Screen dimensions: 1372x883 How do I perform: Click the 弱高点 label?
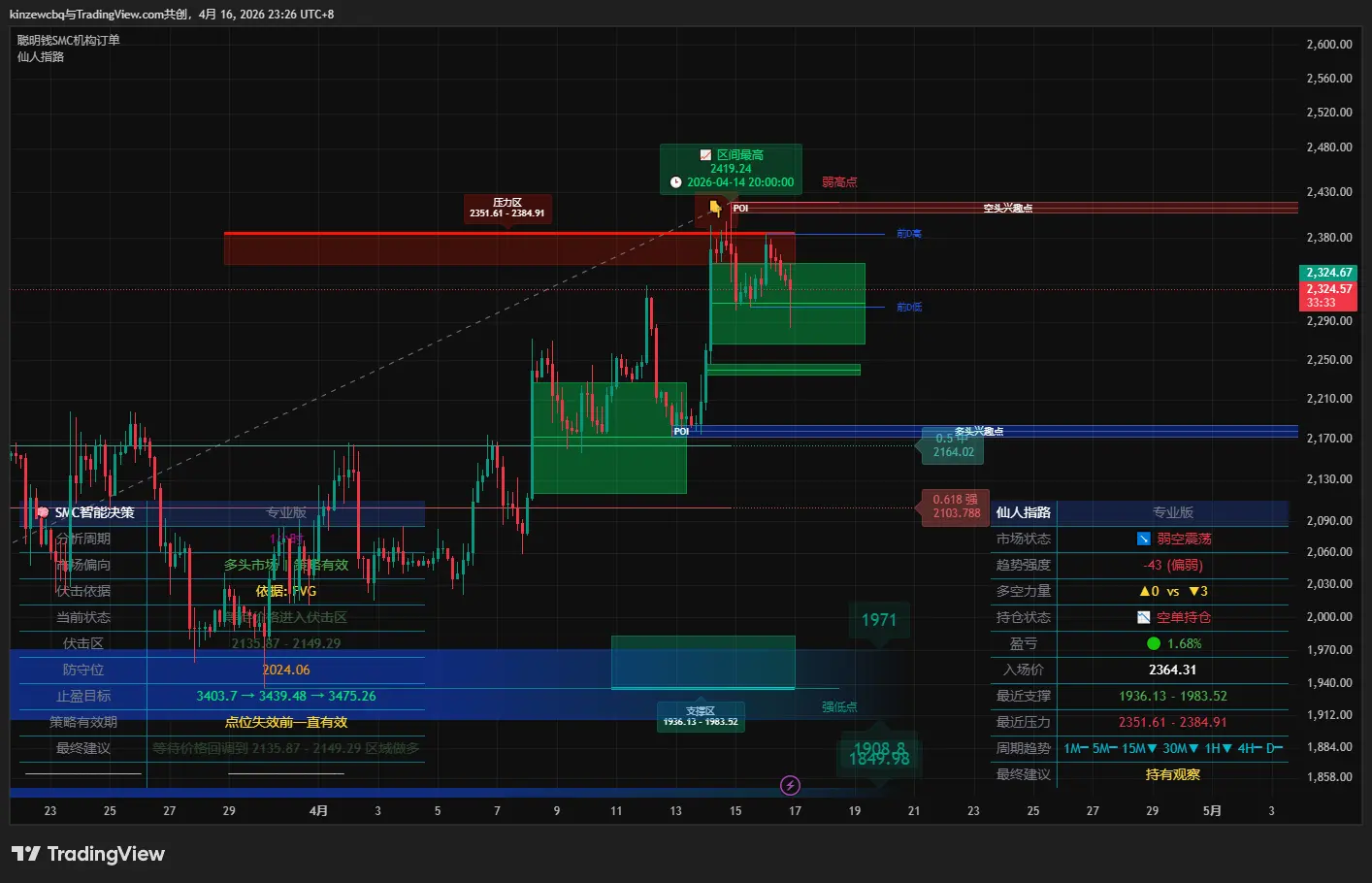[839, 181]
